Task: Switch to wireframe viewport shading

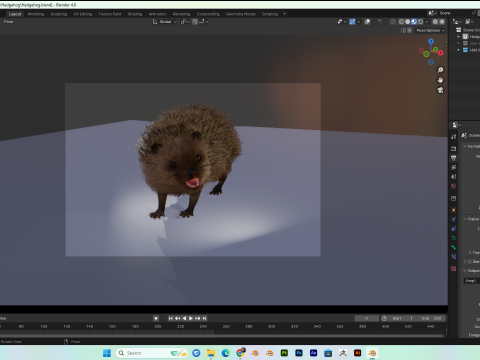Action: click(x=401, y=22)
